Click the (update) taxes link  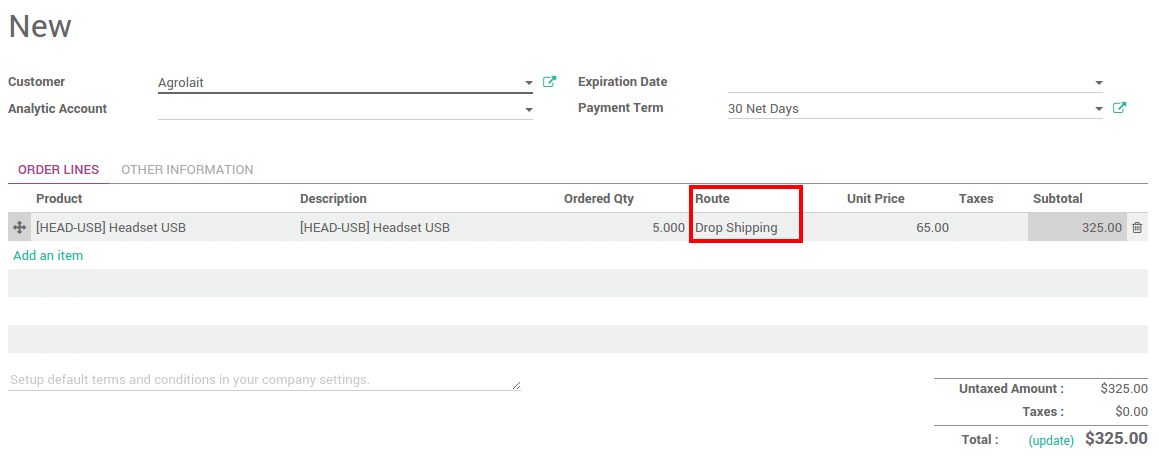(1051, 440)
